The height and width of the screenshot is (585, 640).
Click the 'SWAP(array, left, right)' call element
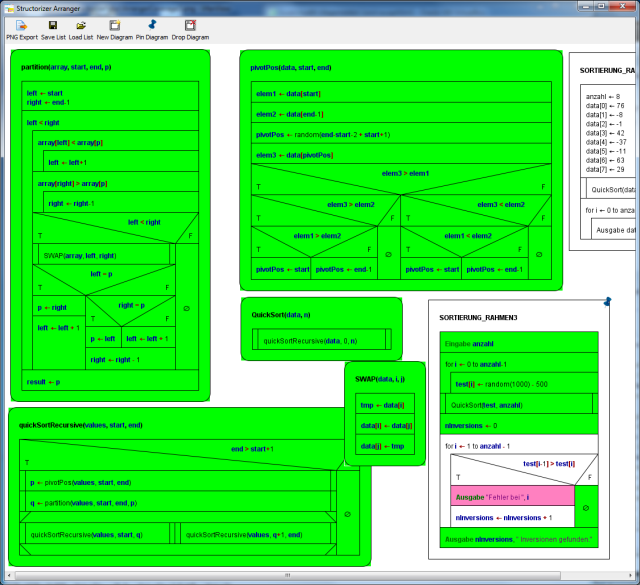104,254
